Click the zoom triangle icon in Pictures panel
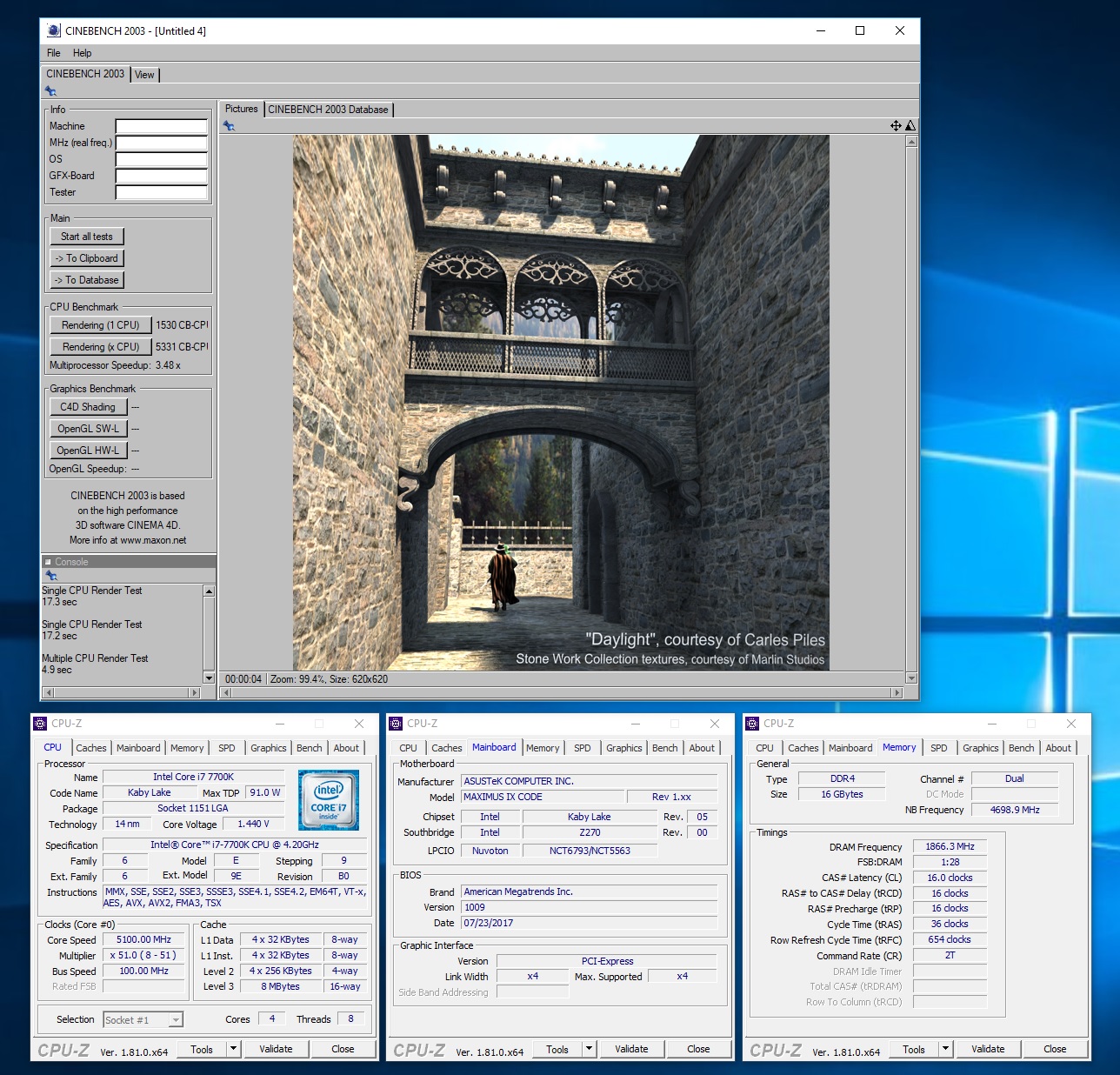 [x=910, y=126]
